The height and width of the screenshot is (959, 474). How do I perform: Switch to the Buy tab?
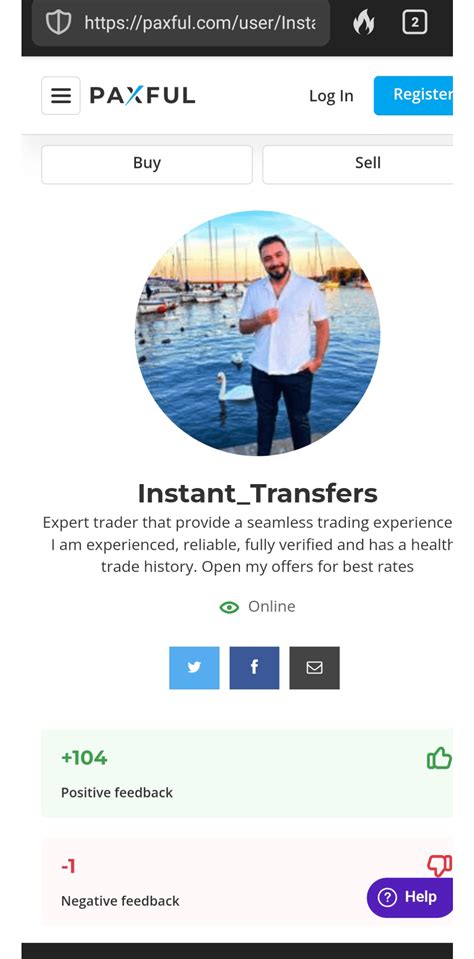[x=147, y=165]
